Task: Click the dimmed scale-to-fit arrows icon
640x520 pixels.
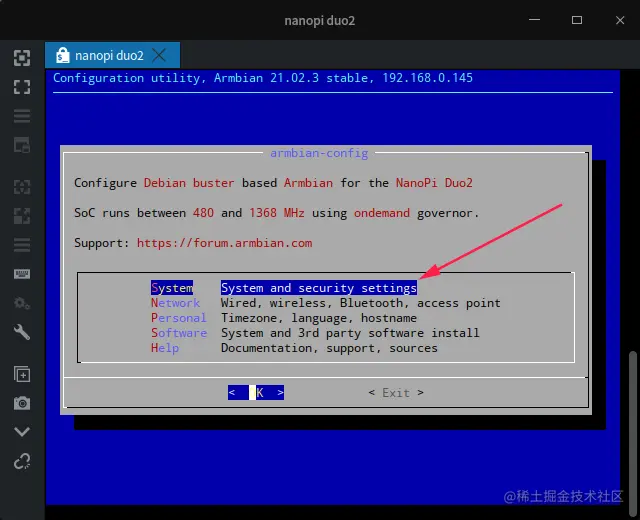Action: pos(22,187)
